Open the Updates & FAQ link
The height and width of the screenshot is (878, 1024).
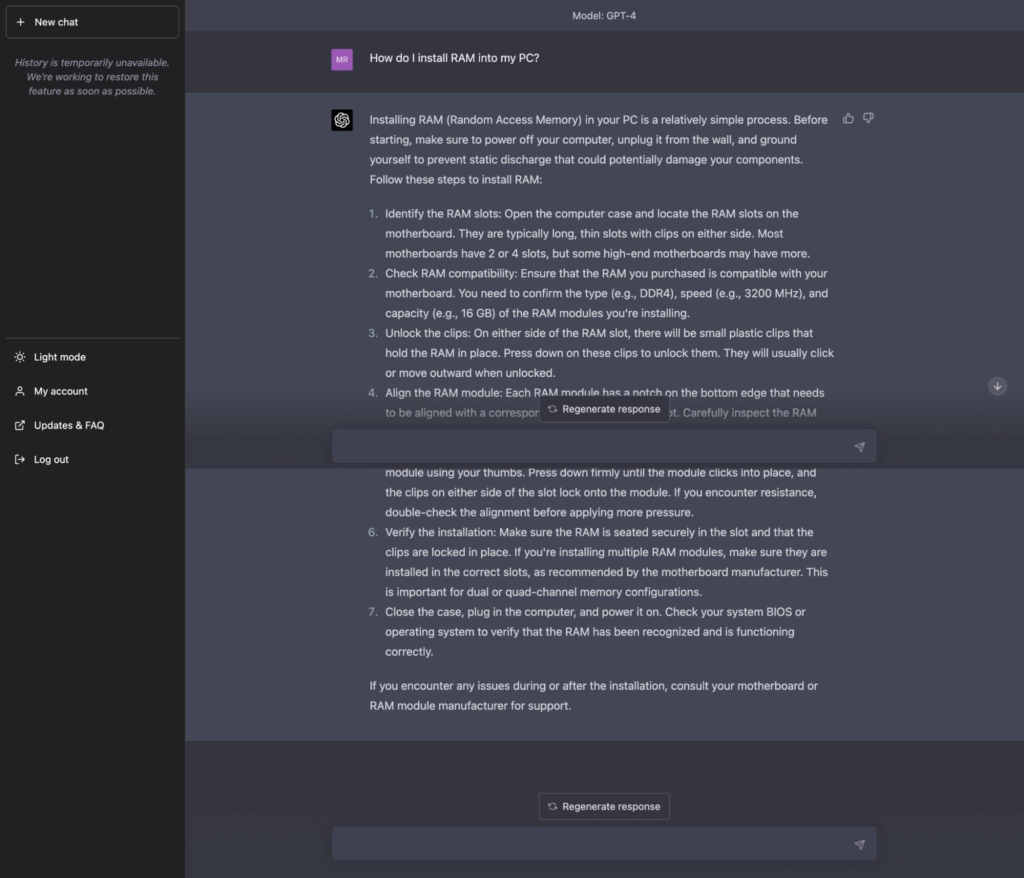[x=68, y=425]
